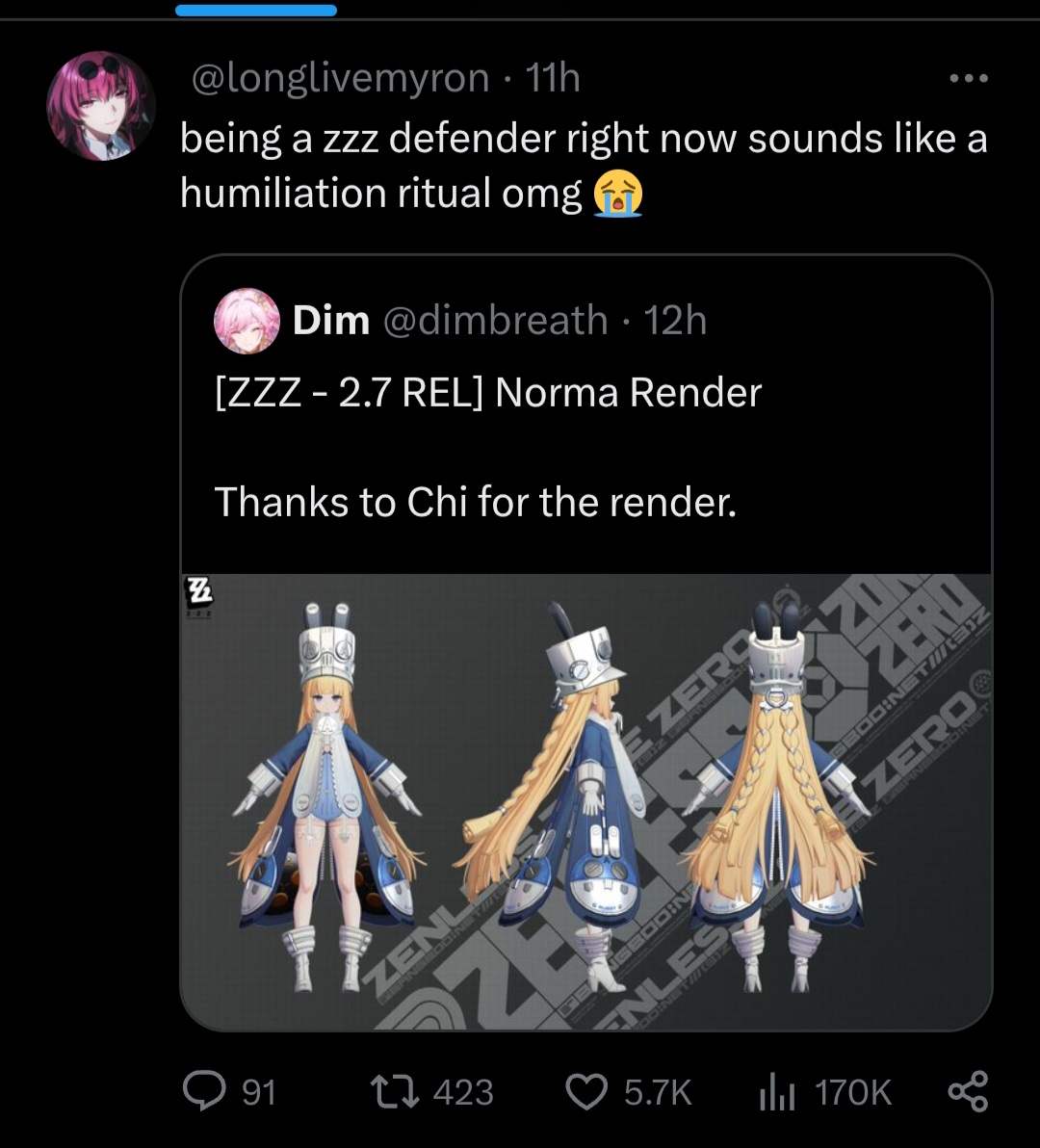Select the Dim display name
The height and width of the screenshot is (1148, 1040).
[x=331, y=320]
